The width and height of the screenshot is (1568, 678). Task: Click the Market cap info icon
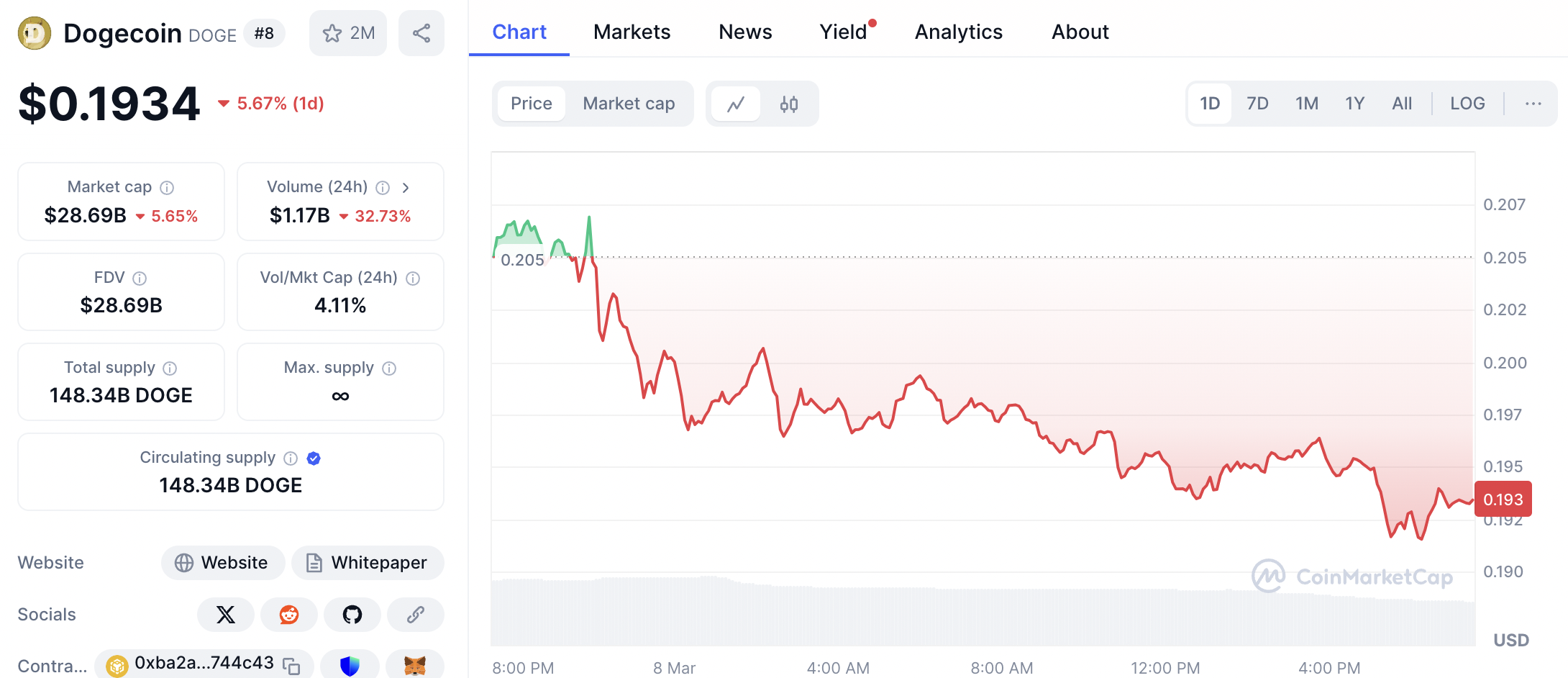point(167,188)
